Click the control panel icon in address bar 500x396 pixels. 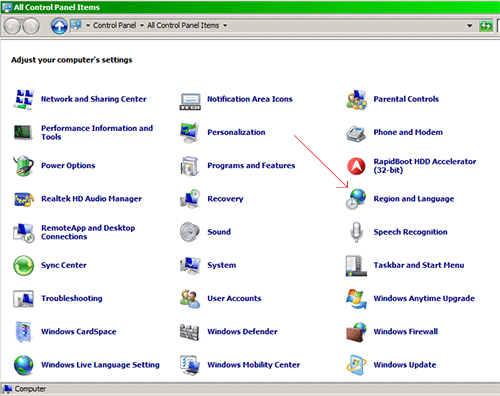(x=76, y=25)
